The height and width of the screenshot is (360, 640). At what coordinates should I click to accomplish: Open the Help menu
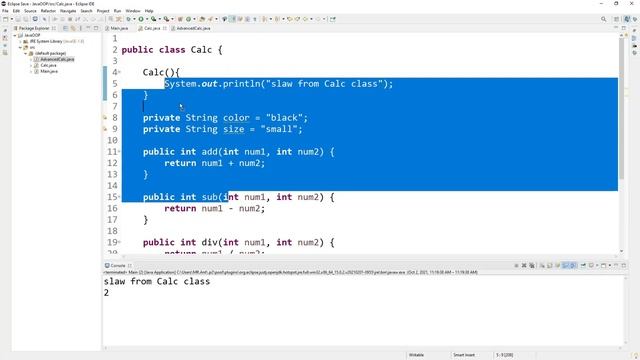coord(149,11)
